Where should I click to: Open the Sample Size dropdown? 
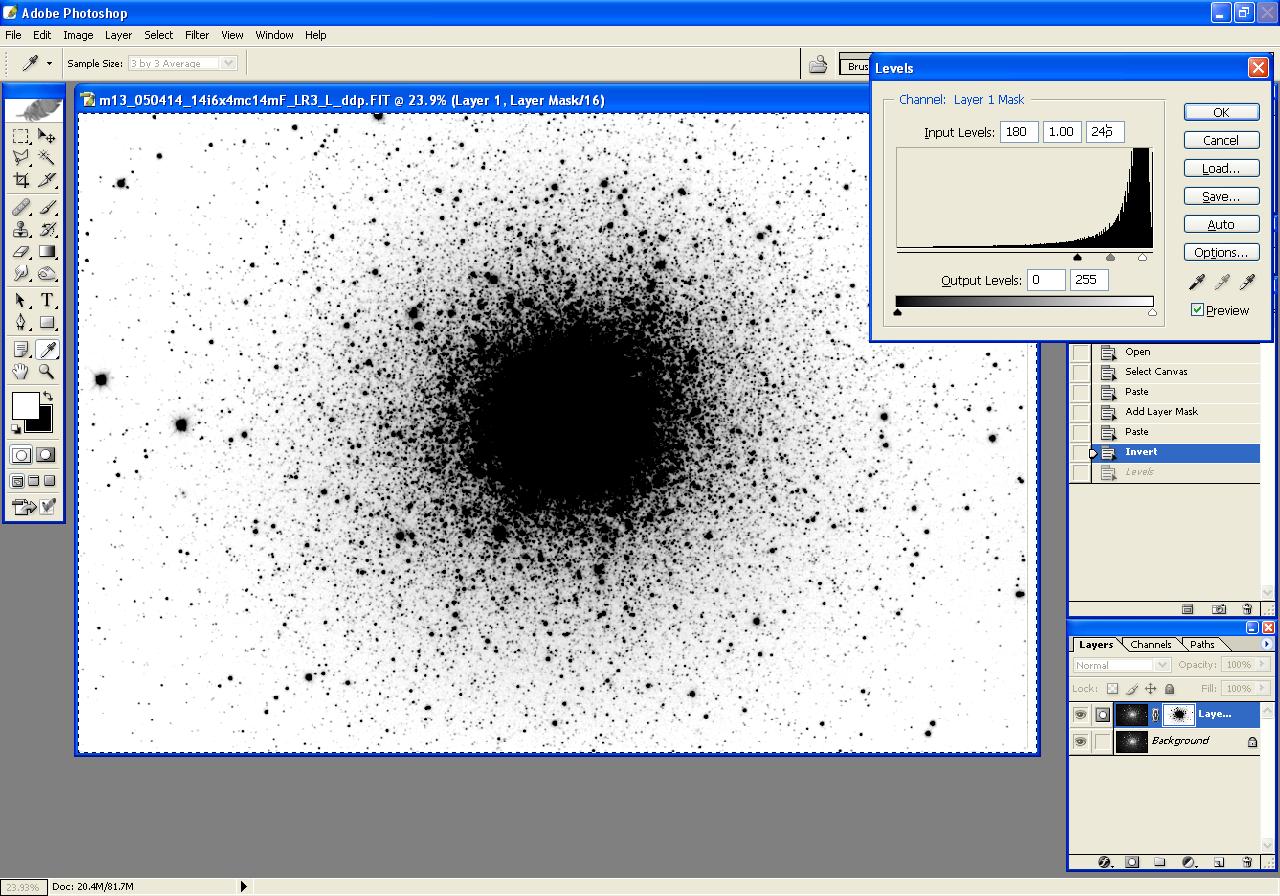(x=228, y=63)
